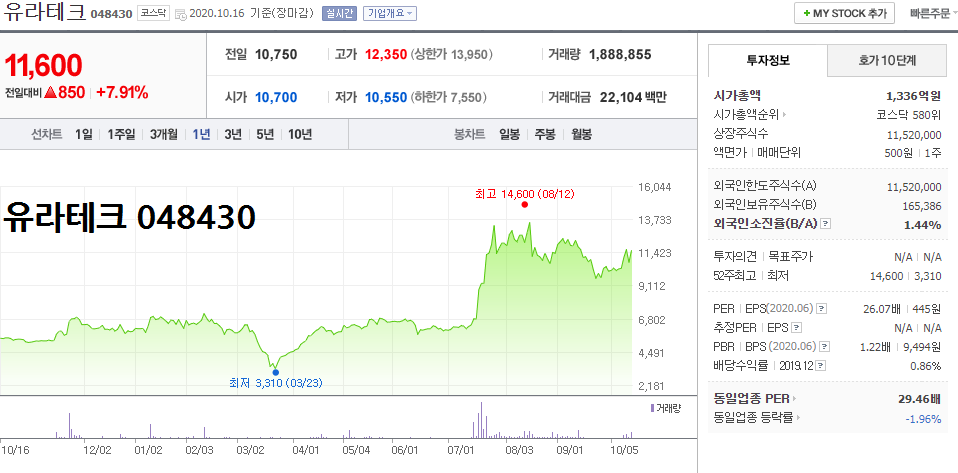Image resolution: width=958 pixels, height=473 pixels.
Task: Click the 거래대금 value 22,104 백만
Action: 632,97
